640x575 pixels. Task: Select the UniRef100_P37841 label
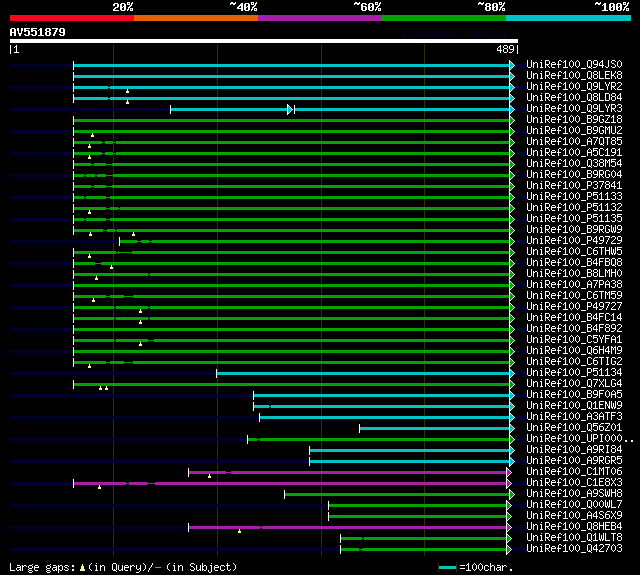click(574, 186)
